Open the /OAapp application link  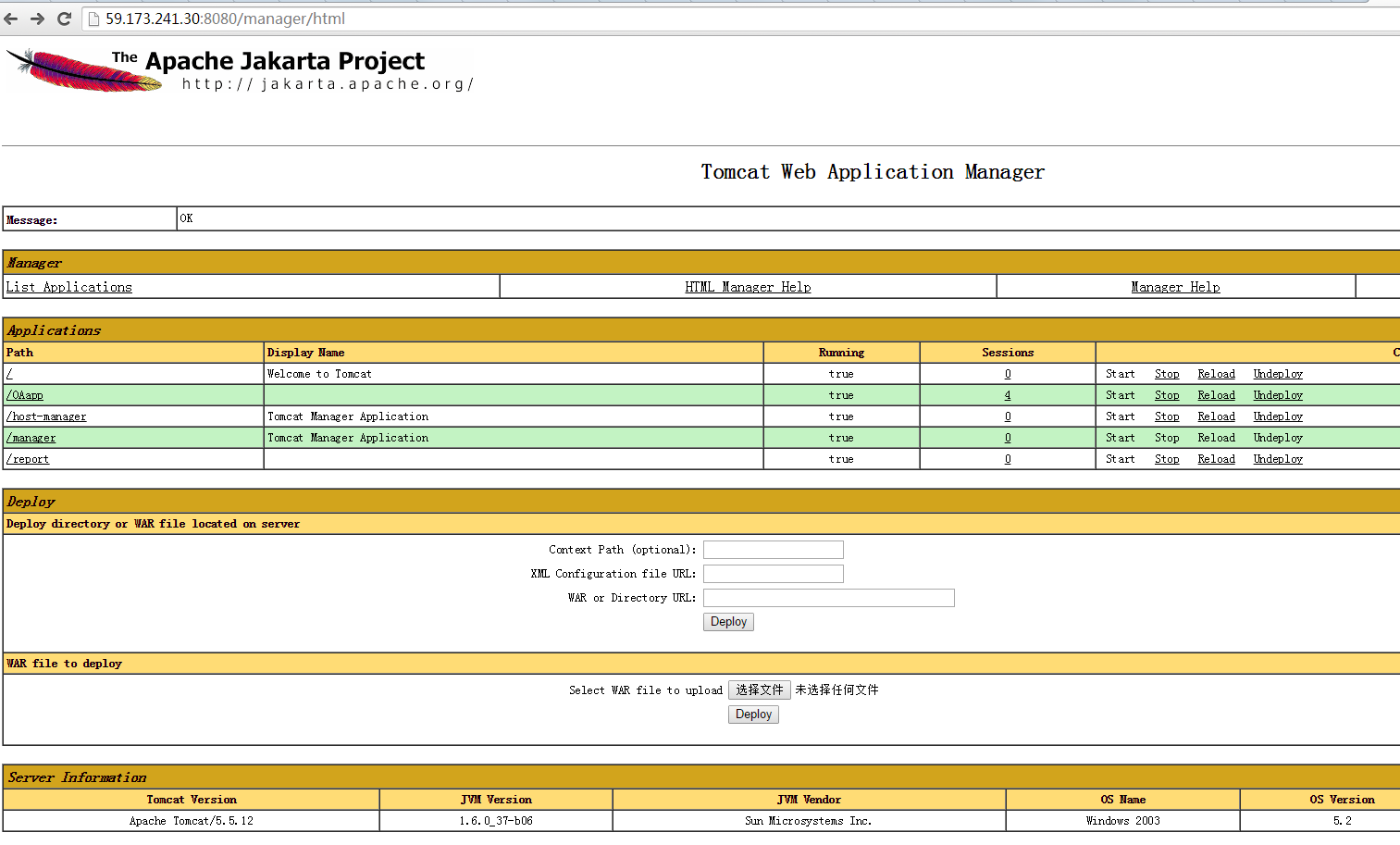pos(25,395)
